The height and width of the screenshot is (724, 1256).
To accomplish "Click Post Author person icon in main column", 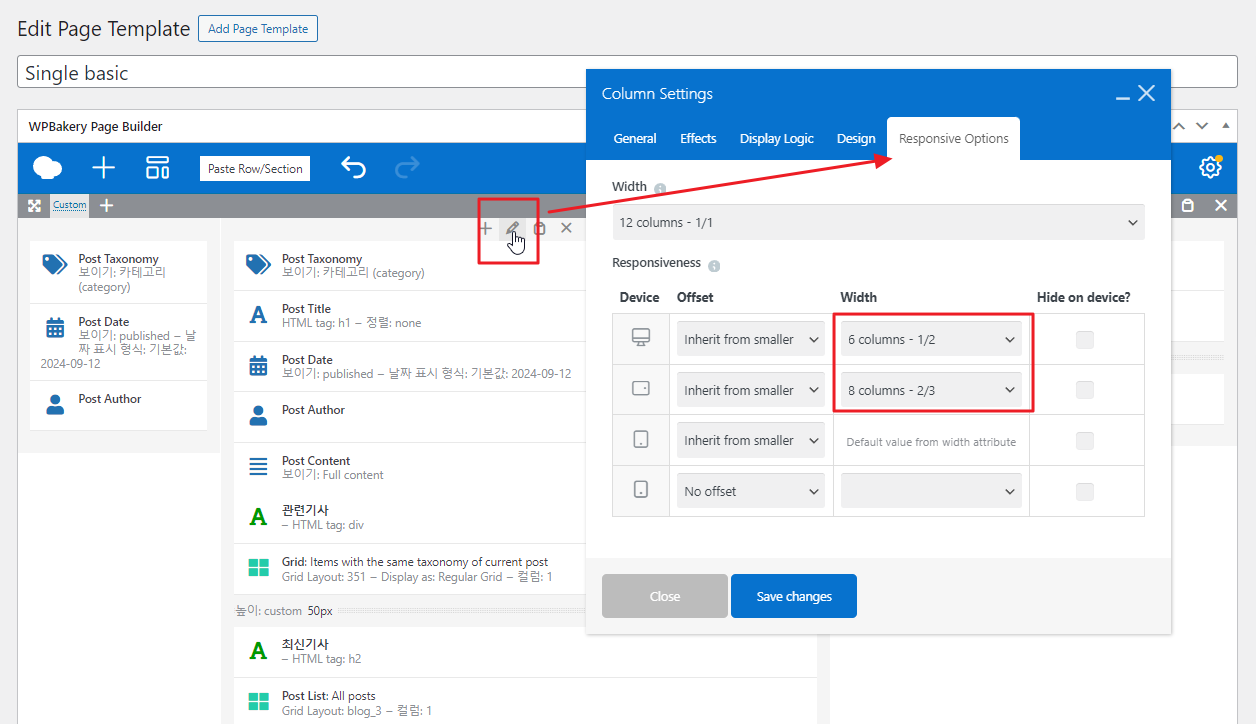I will tap(258, 416).
